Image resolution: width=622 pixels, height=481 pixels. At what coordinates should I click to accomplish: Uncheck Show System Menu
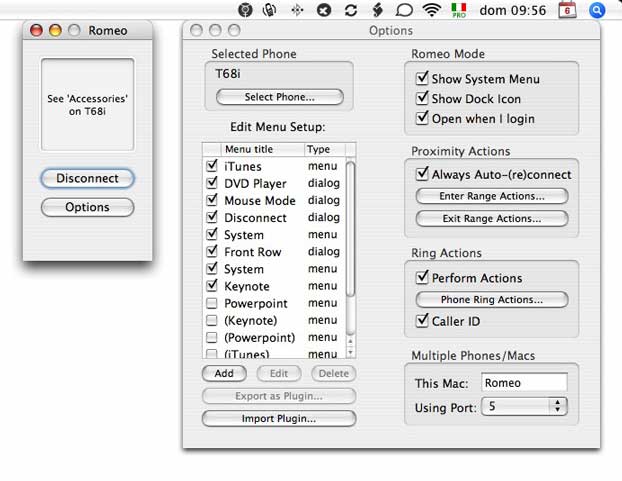(422, 79)
